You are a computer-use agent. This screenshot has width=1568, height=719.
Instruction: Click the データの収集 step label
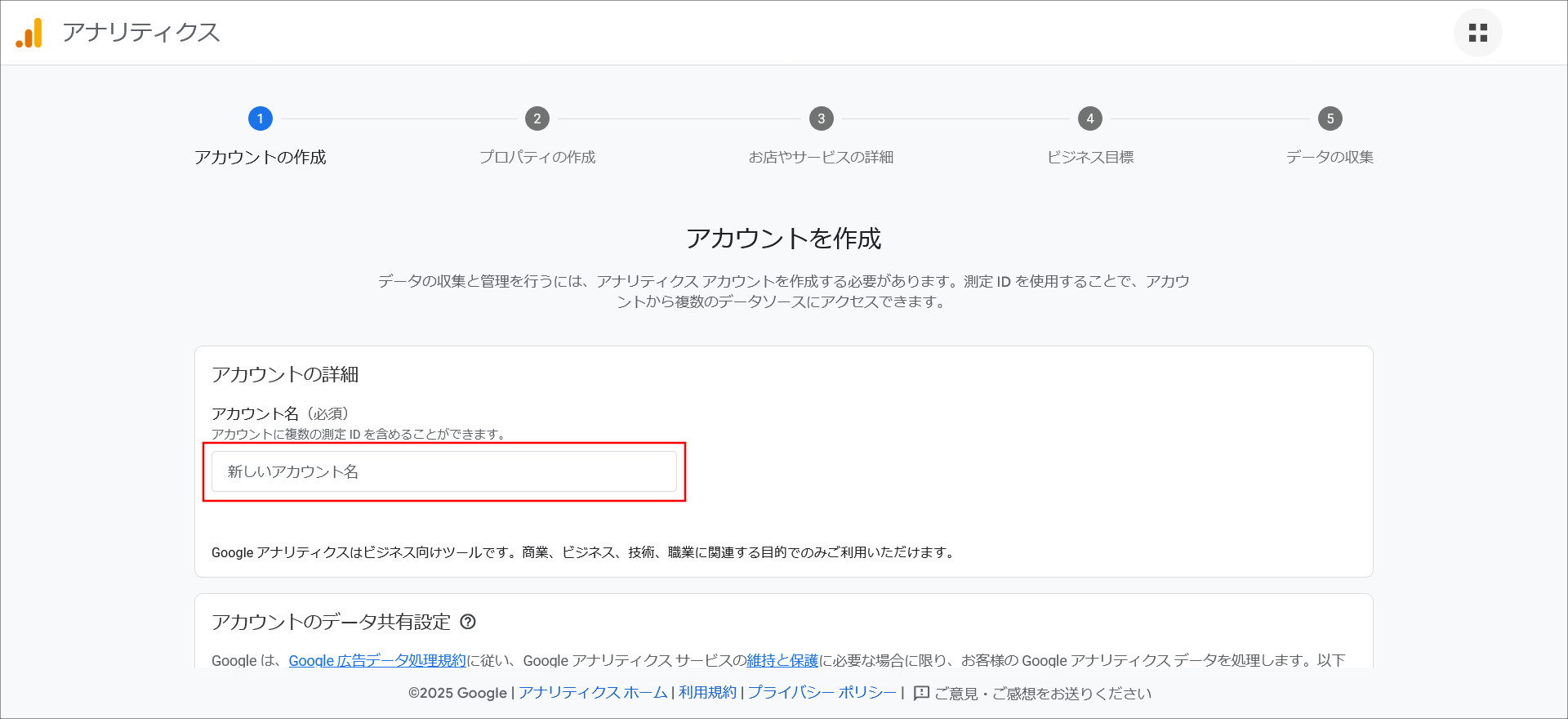click(1330, 157)
